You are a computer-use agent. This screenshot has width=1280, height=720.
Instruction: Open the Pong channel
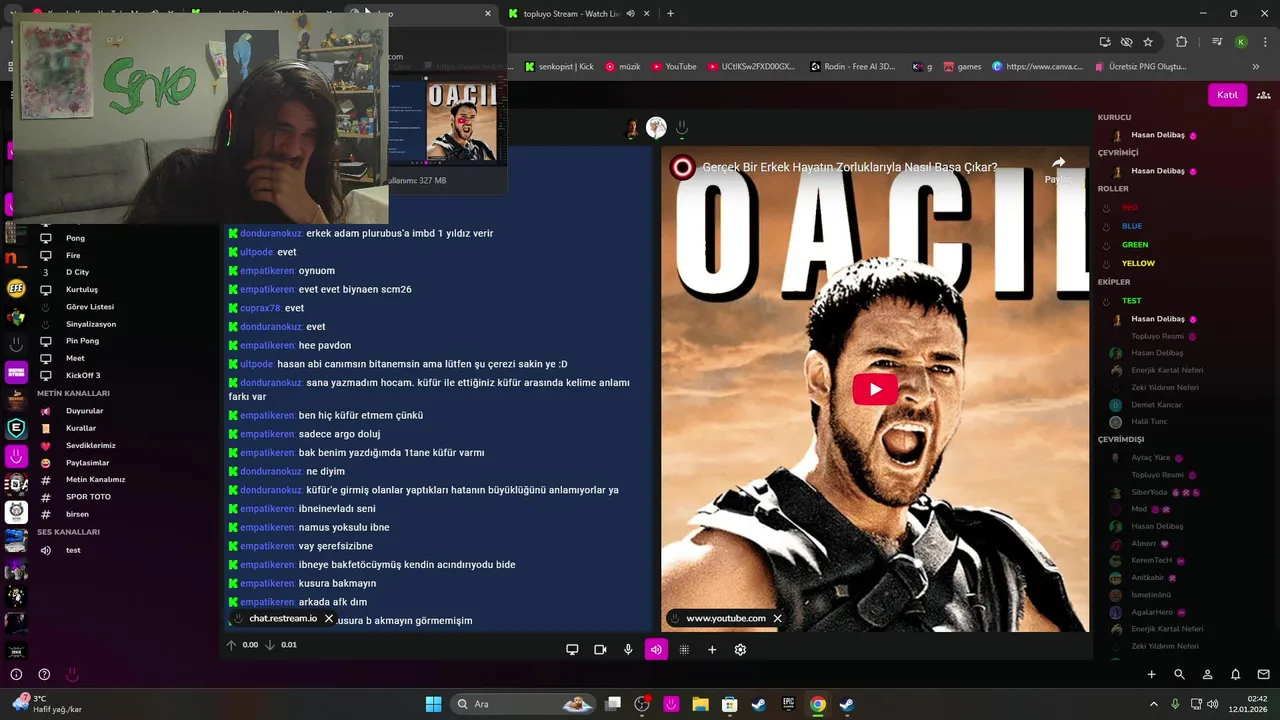click(x=75, y=238)
